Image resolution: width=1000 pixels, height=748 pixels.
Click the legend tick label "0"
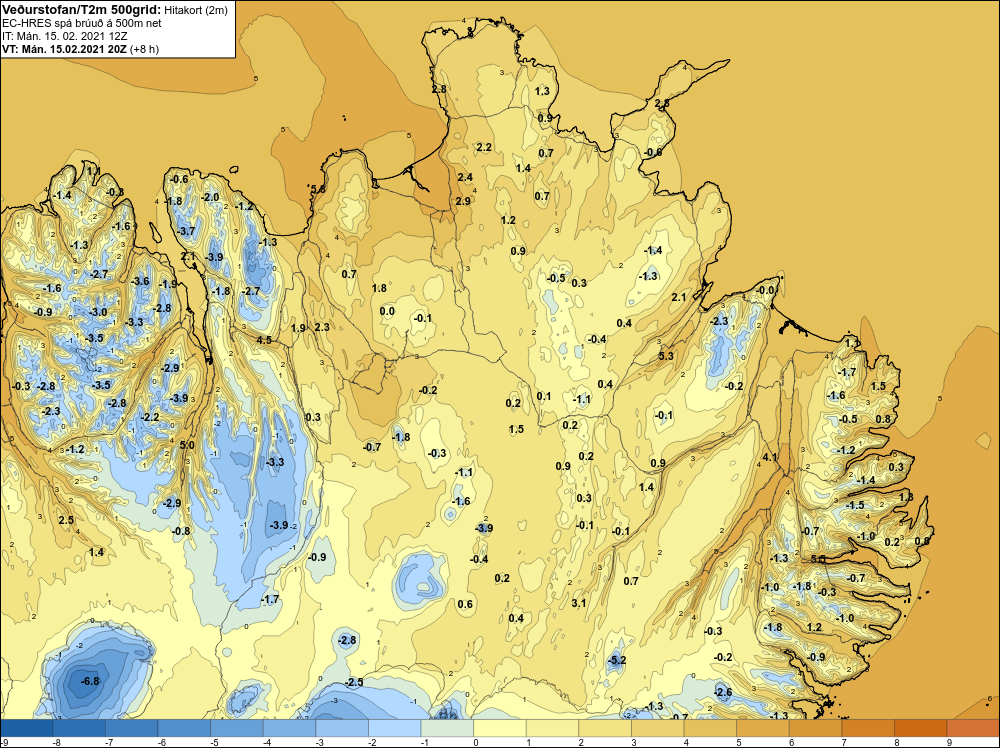click(x=476, y=743)
